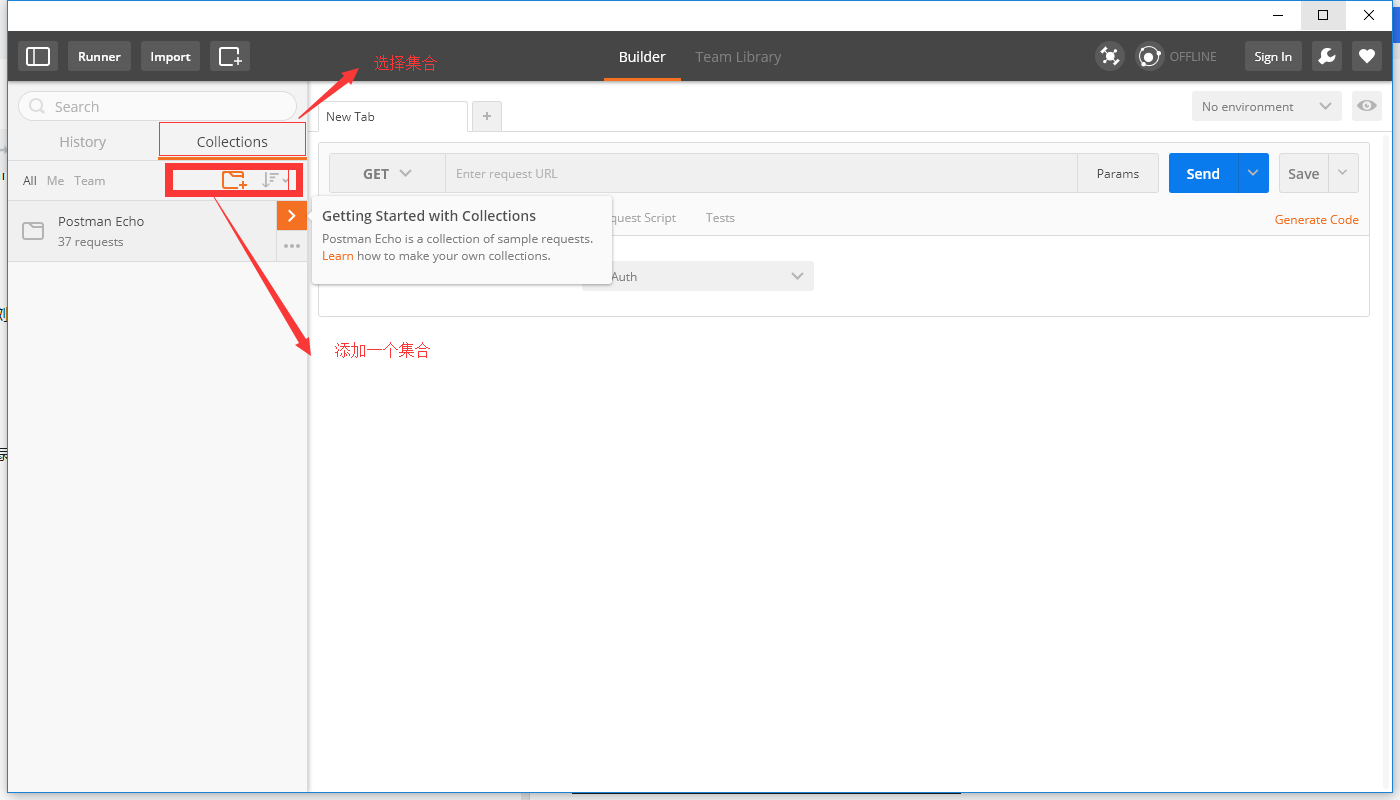Click the heart icon in the header
The image size is (1400, 800).
click(x=1367, y=56)
